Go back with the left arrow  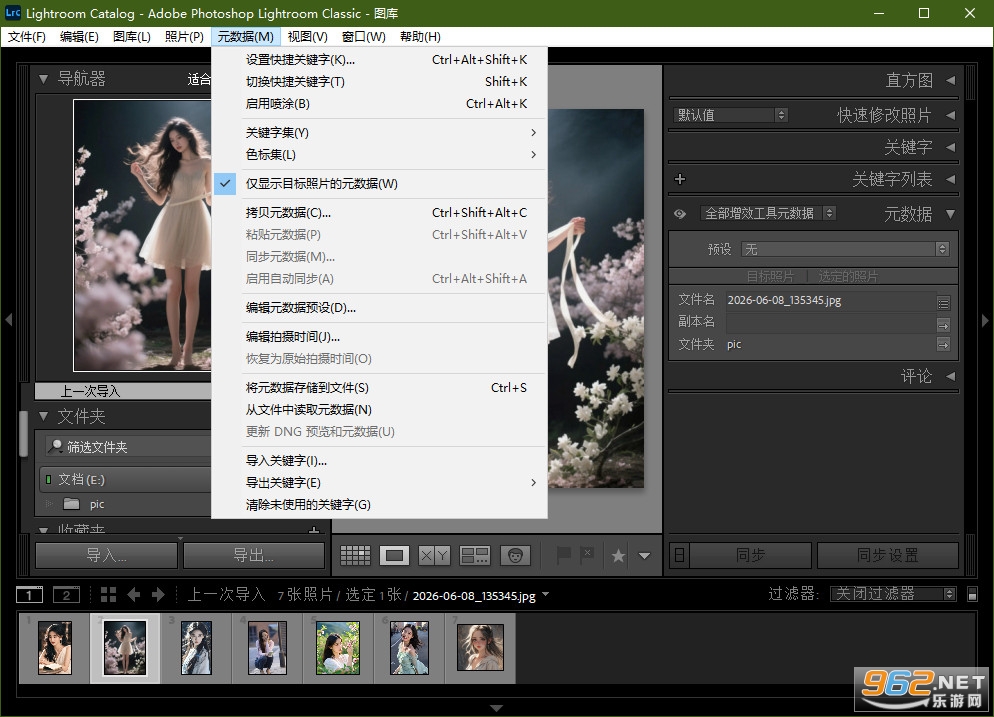pyautogui.click(x=134, y=595)
